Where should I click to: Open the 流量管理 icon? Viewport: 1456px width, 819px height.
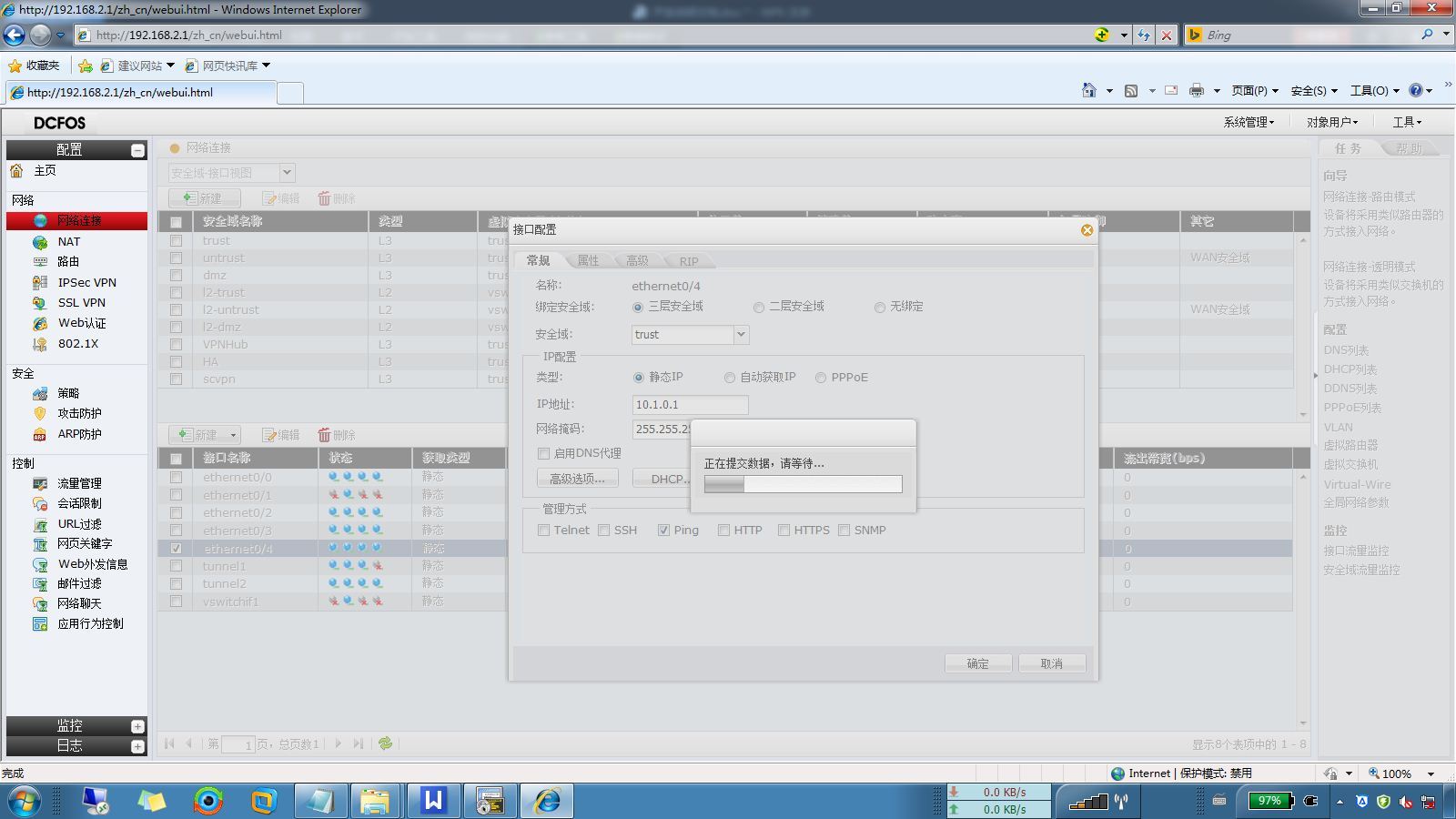point(40,484)
